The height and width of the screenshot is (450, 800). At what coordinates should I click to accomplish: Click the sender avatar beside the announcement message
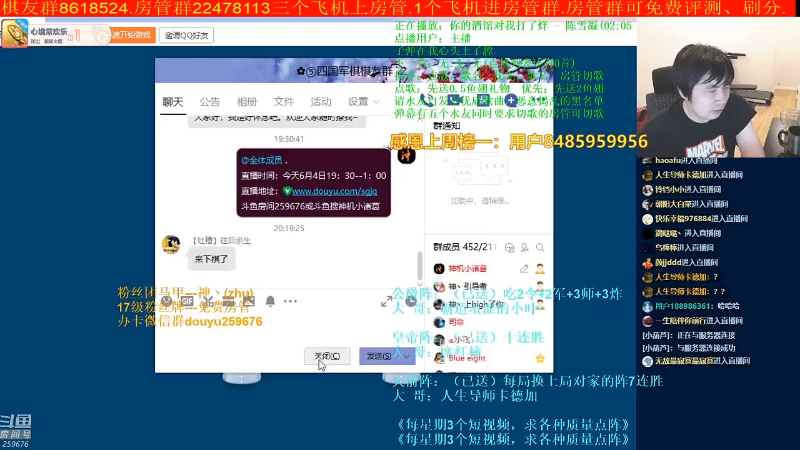[x=406, y=155]
